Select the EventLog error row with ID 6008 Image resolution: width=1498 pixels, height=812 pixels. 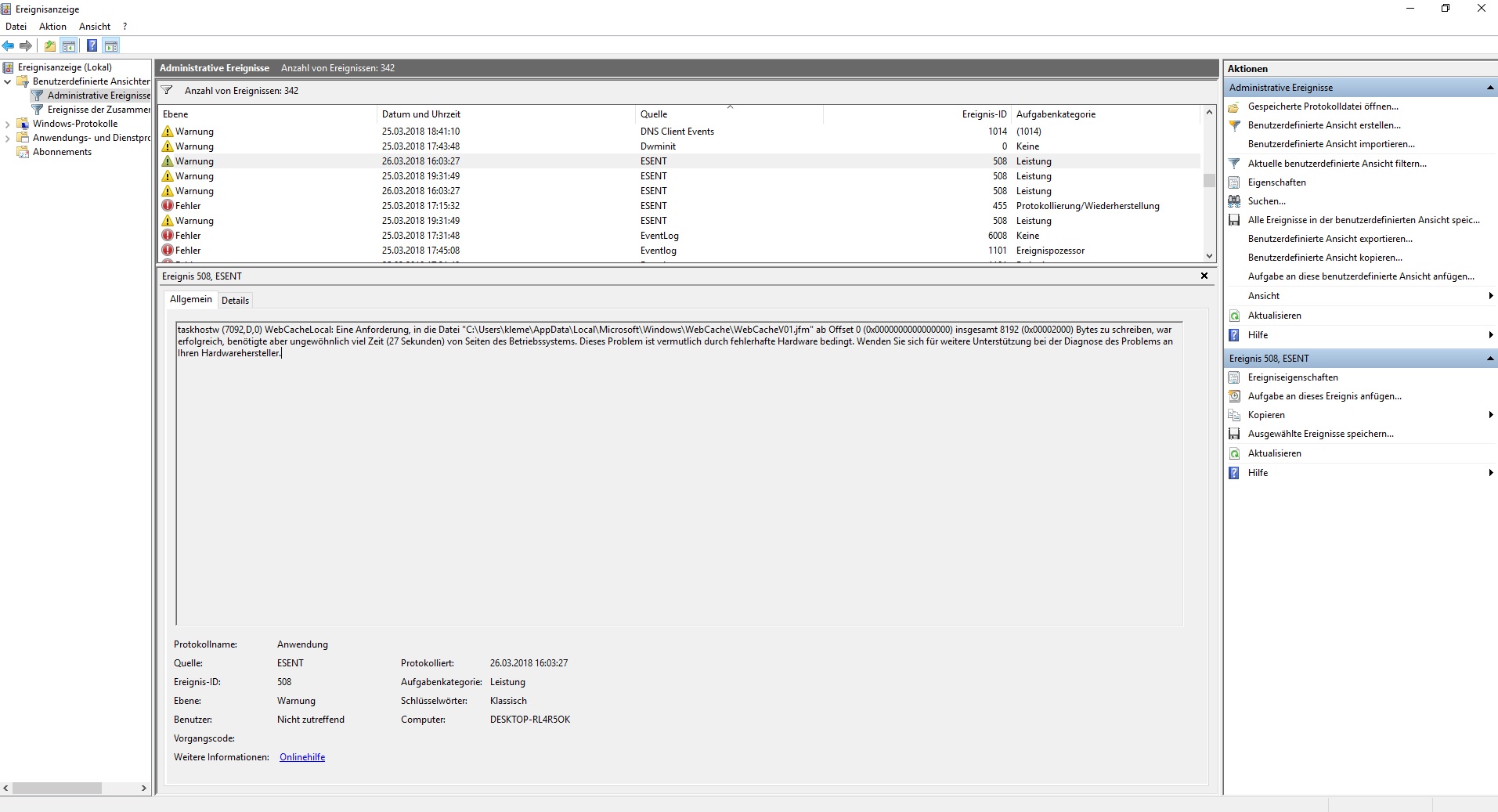coord(679,236)
